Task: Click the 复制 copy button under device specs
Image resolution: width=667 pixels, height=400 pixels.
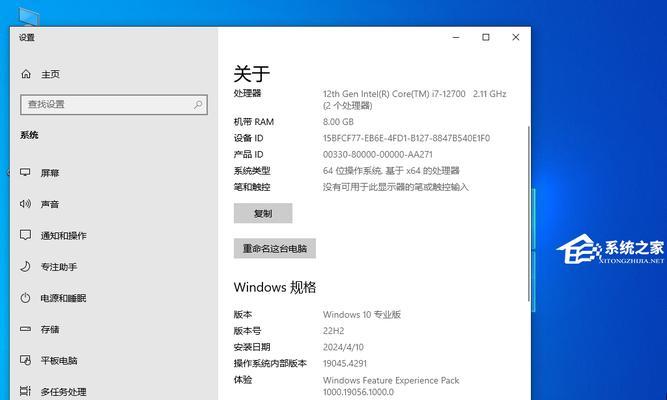Action: [x=263, y=213]
